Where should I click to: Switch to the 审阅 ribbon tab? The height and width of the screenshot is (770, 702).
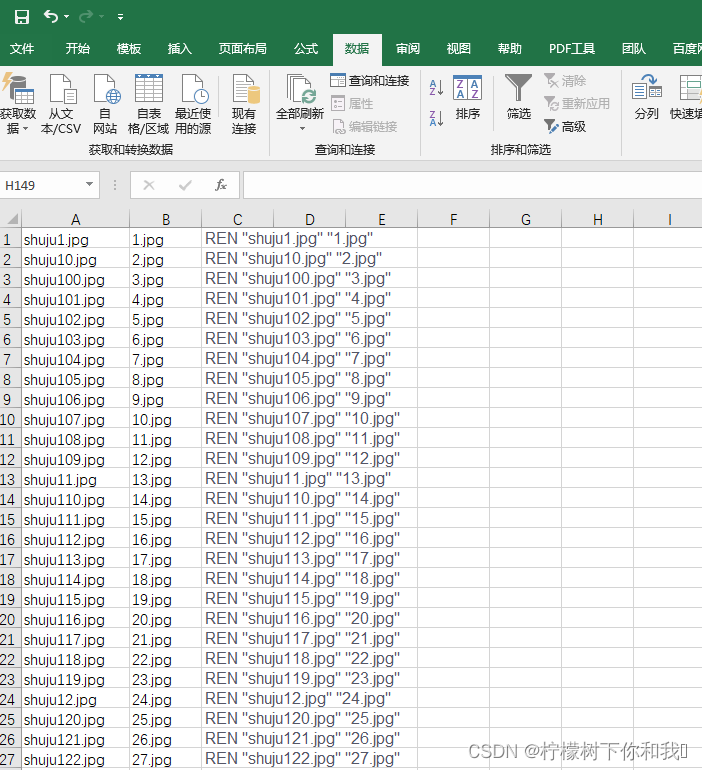(407, 49)
